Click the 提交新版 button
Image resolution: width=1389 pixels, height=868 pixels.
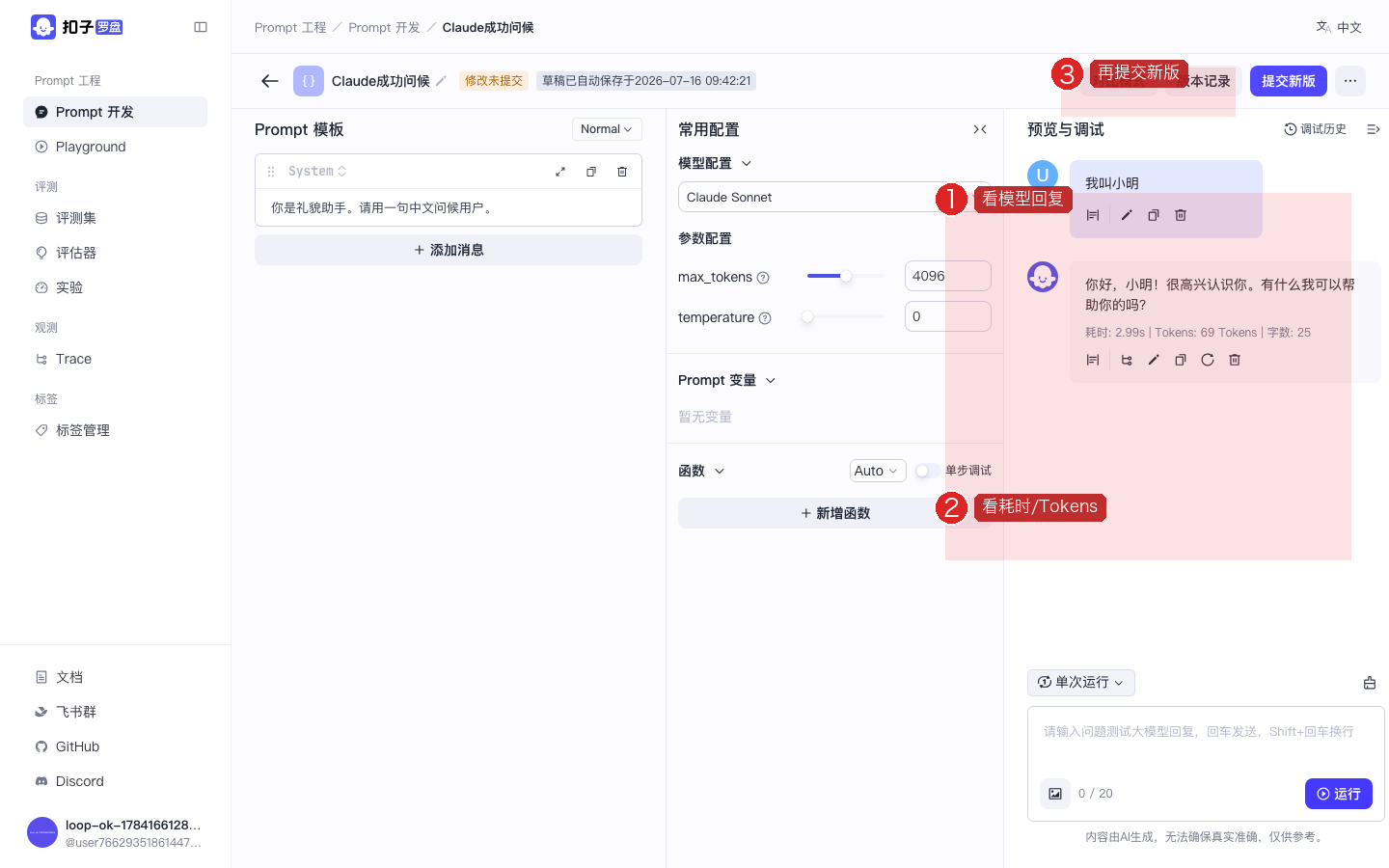pos(1289,81)
